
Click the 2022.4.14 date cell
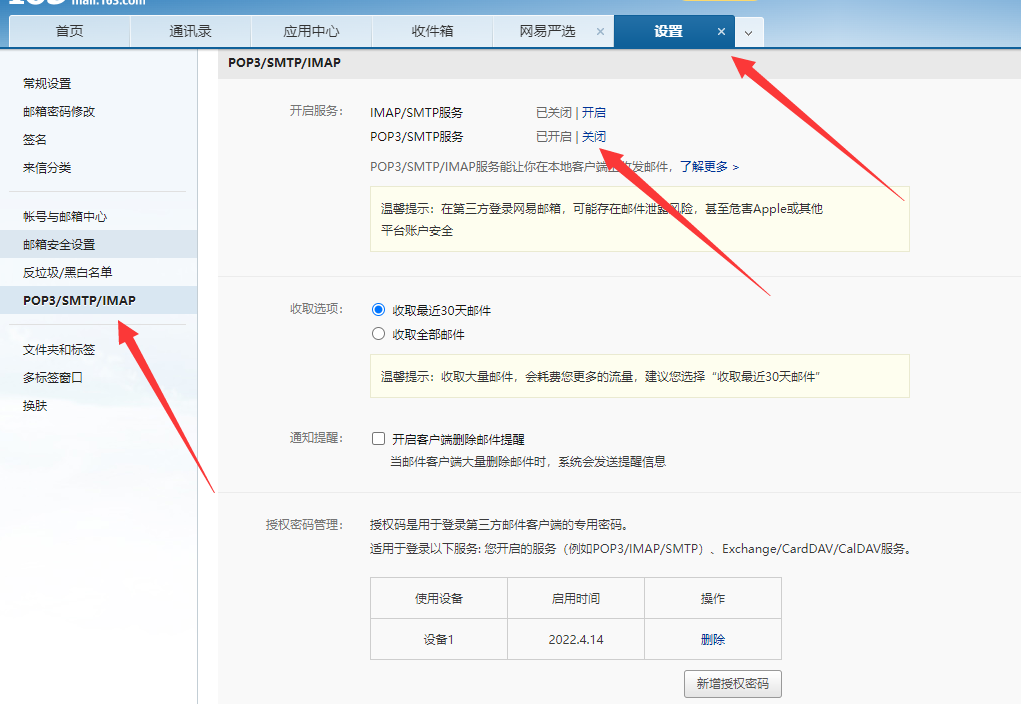576,640
